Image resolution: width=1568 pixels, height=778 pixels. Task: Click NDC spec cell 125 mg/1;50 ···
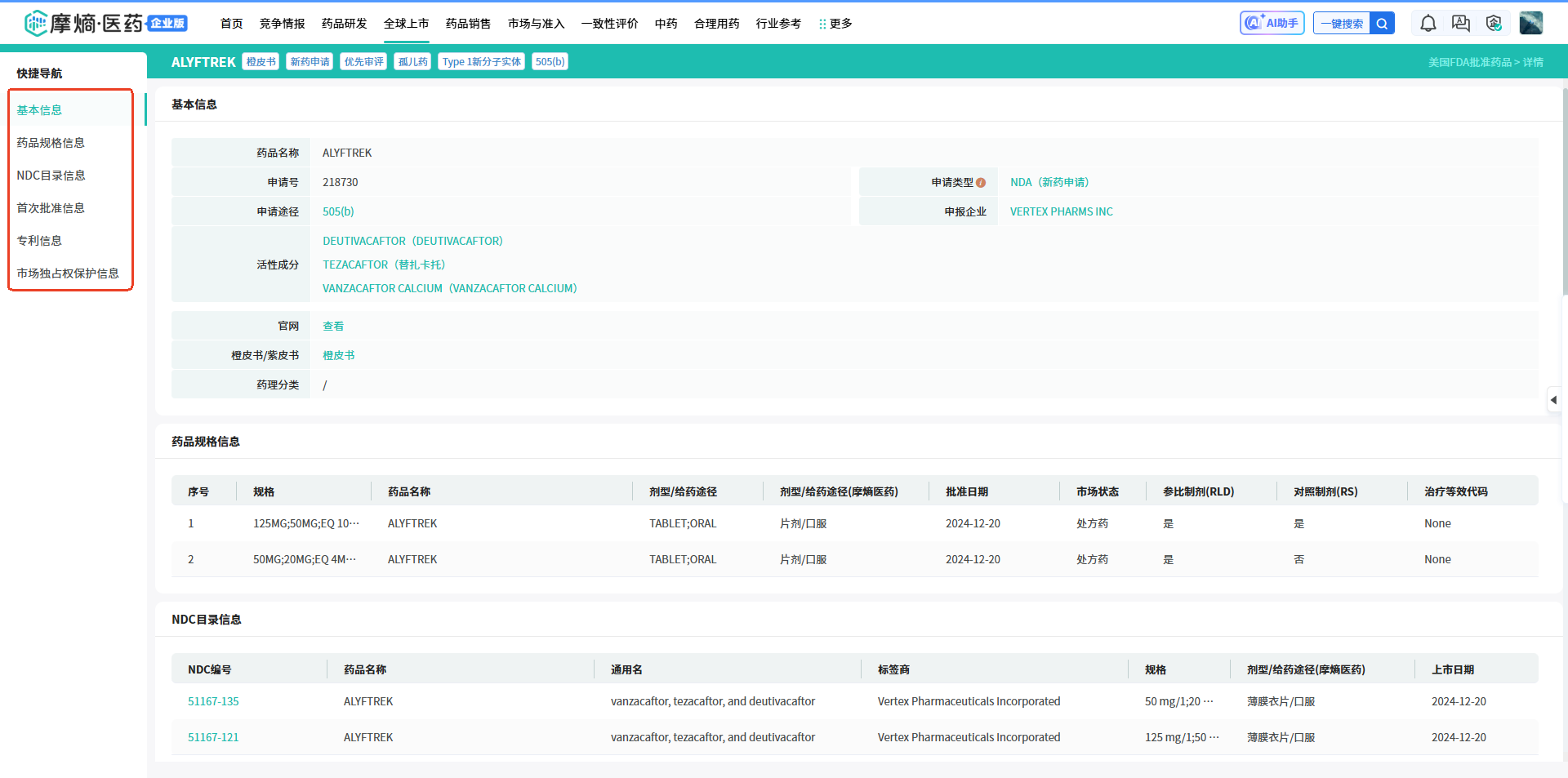tap(1182, 737)
